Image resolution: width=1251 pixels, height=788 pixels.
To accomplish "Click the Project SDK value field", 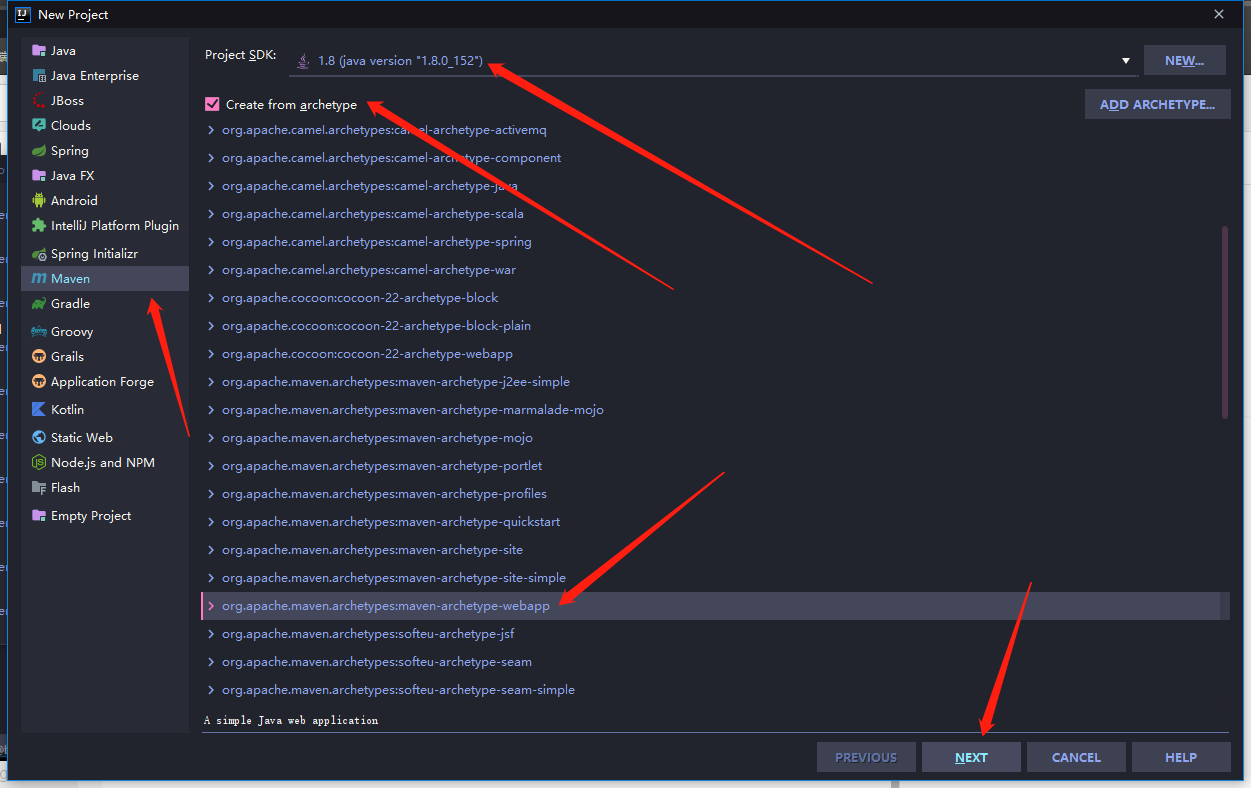I will pyautogui.click(x=714, y=61).
